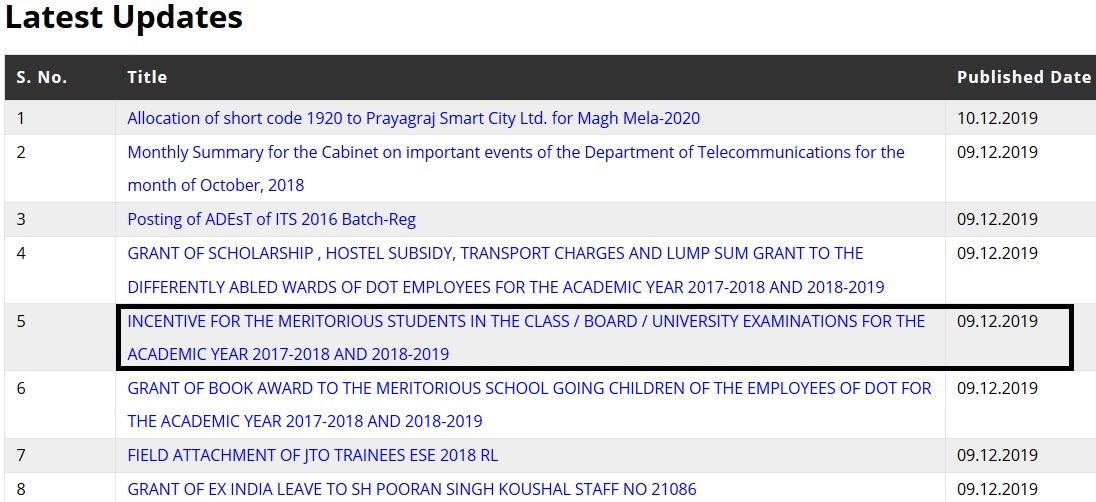This screenshot has width=1096, height=502.
Task: Open Field Attachment of JTO Trainees link
Action: [x=312, y=455]
